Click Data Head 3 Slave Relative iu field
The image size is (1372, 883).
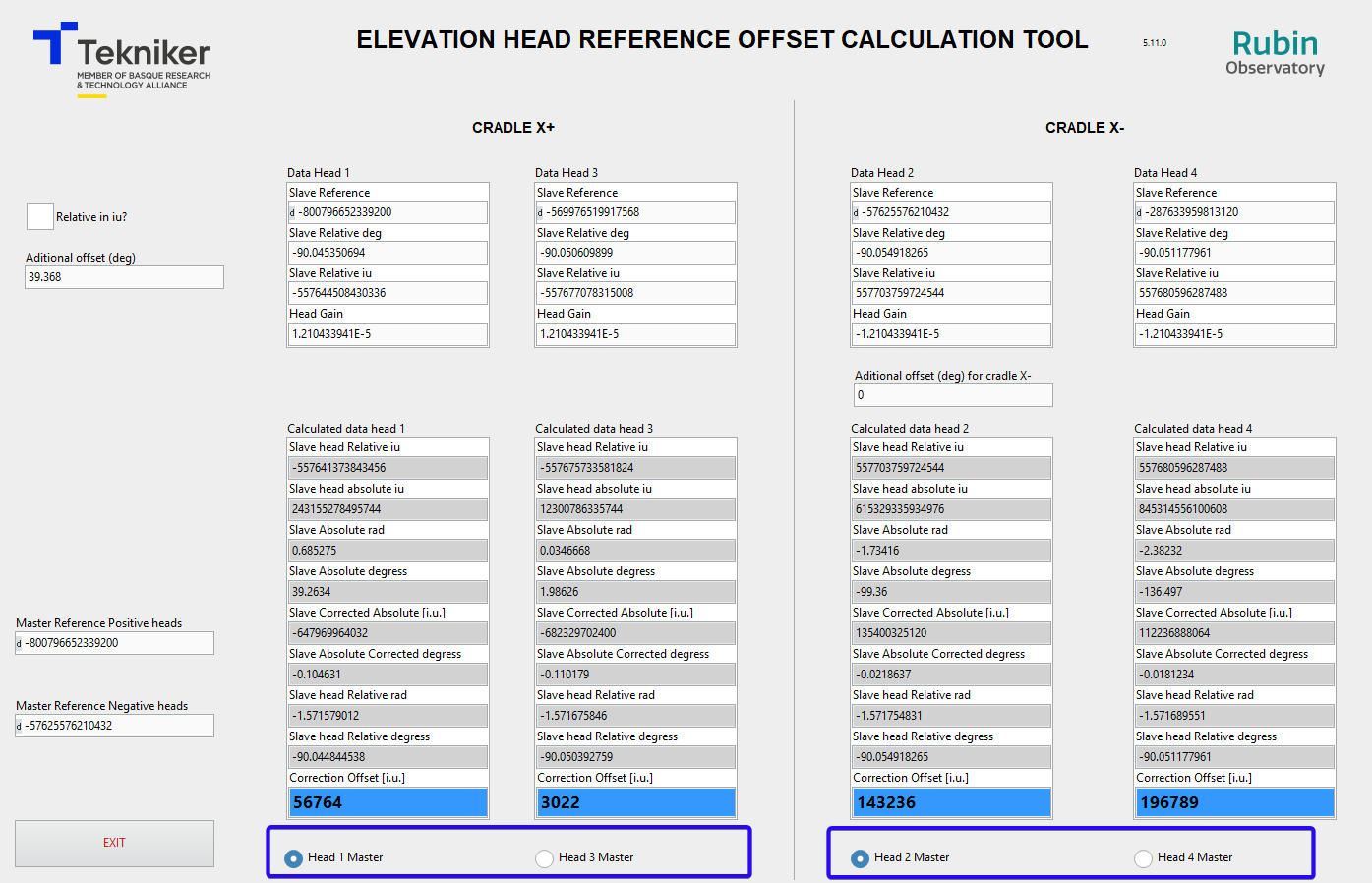click(635, 293)
